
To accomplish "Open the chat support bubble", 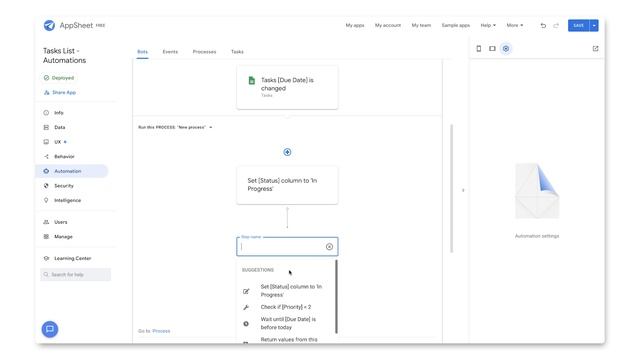I will coord(50,329).
